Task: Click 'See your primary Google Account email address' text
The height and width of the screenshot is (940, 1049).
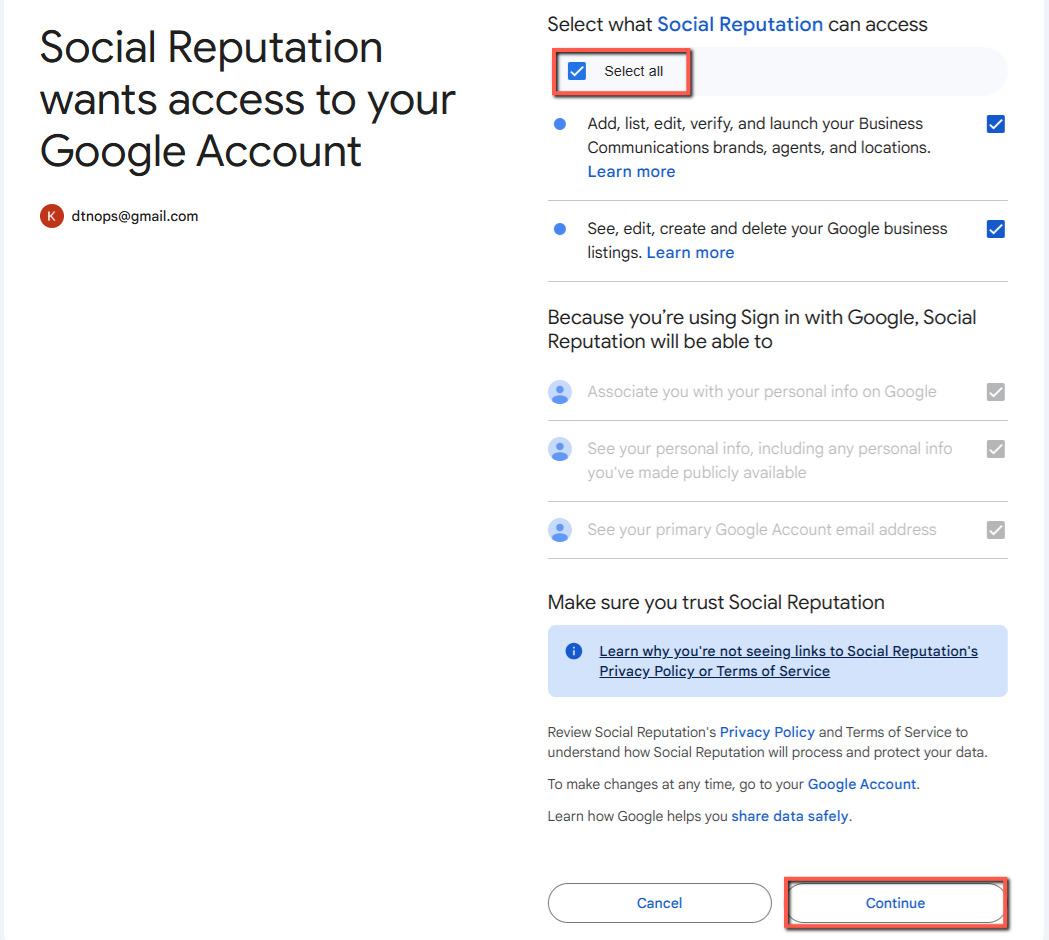Action: point(761,530)
